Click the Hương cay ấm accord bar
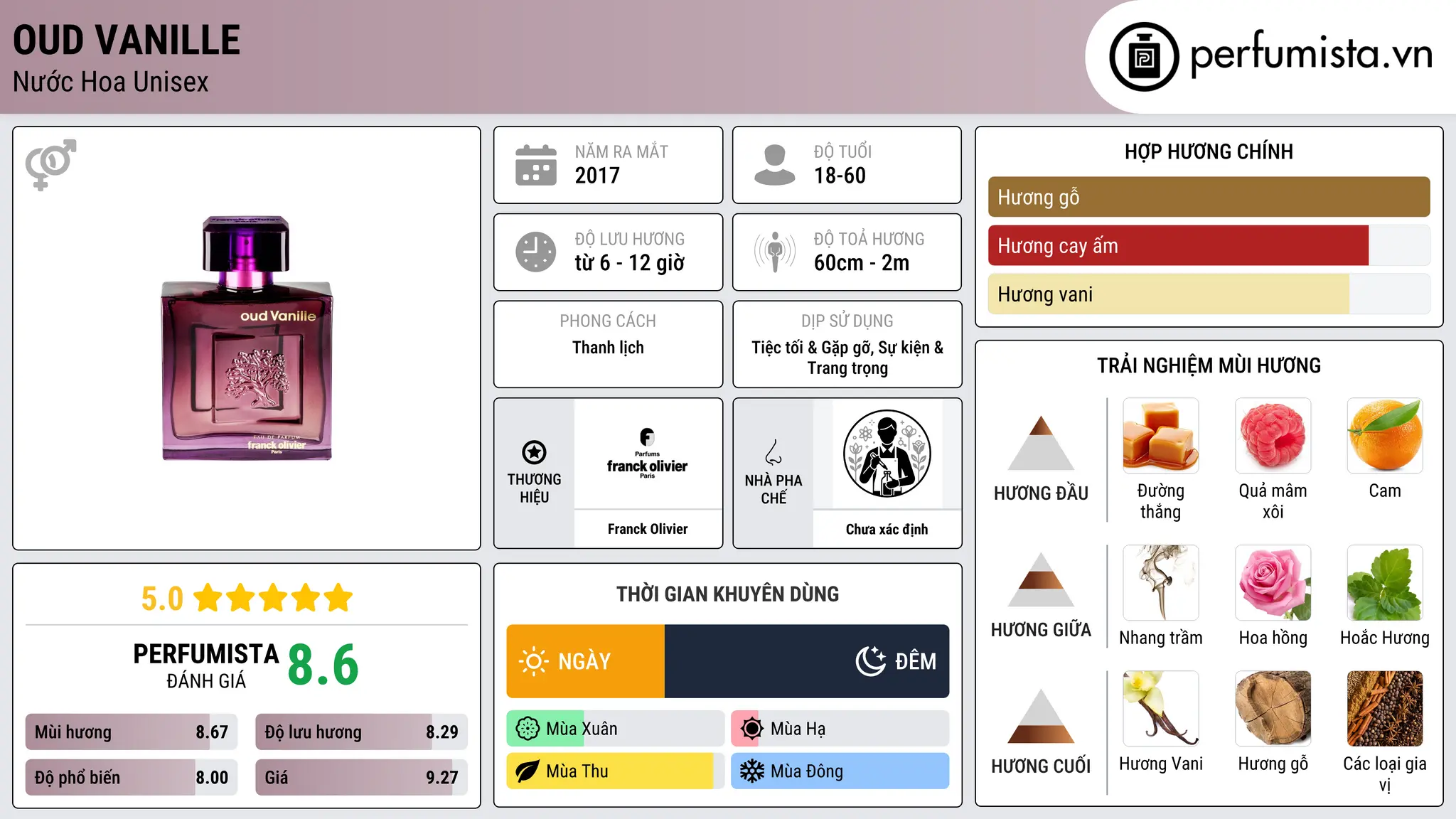 tap(1209, 245)
